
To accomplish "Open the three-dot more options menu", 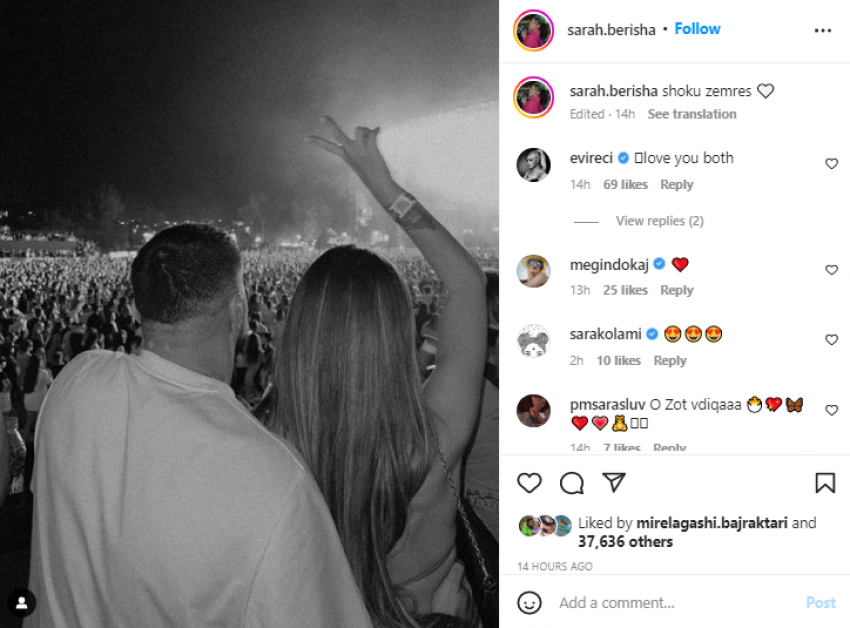I will [823, 30].
